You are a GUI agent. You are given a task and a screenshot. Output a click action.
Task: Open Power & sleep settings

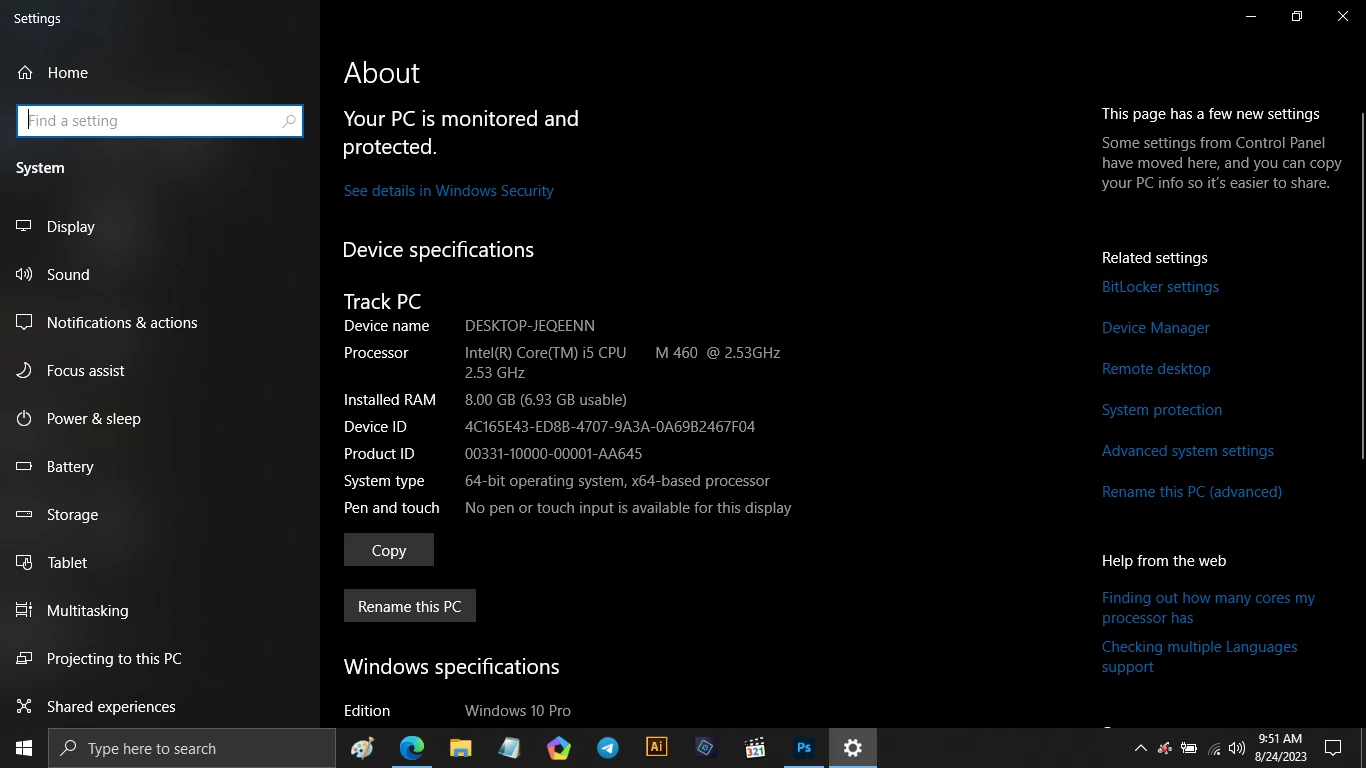click(78, 419)
